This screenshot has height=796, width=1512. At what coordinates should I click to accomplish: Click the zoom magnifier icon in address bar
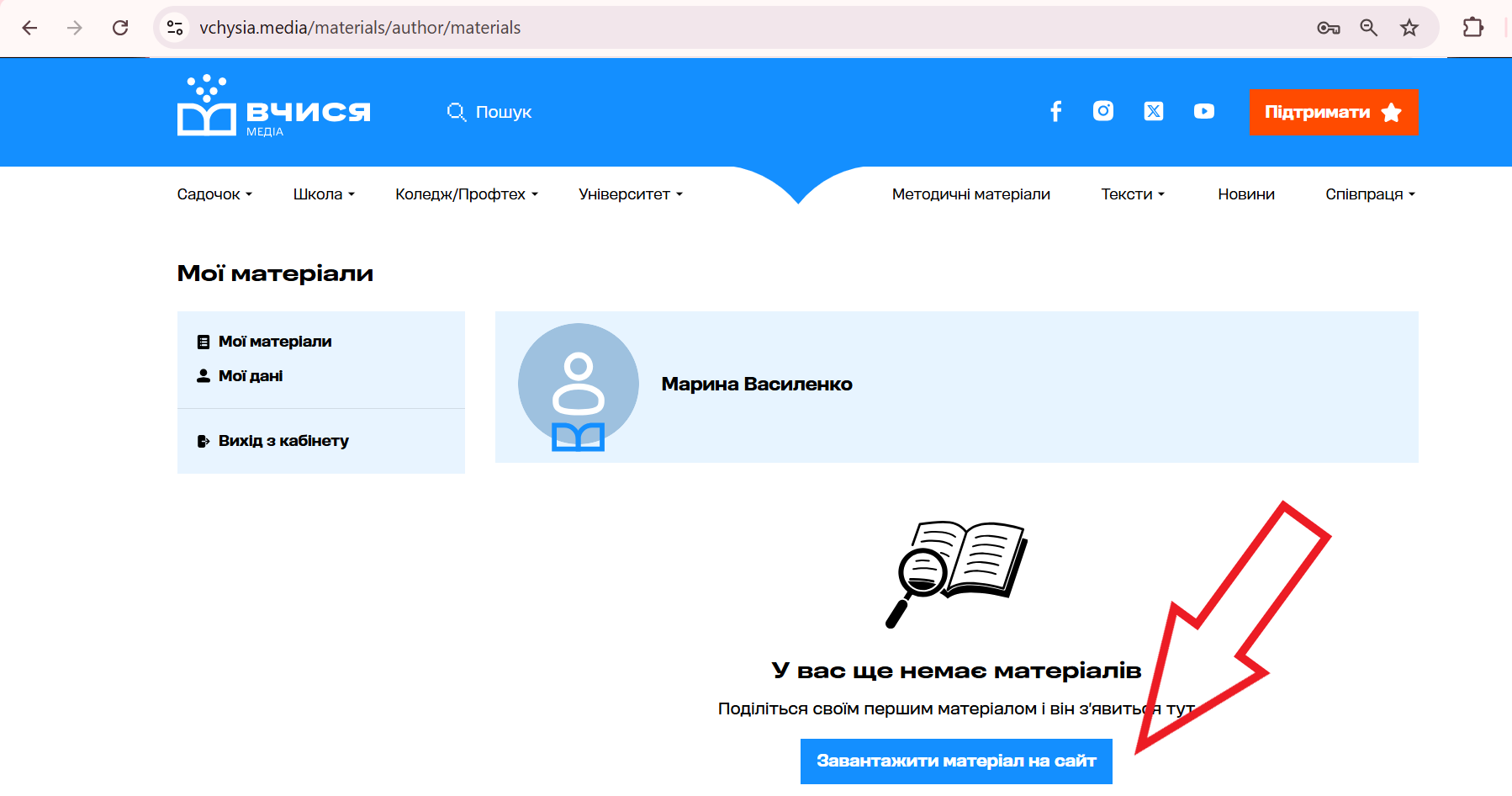1369,28
